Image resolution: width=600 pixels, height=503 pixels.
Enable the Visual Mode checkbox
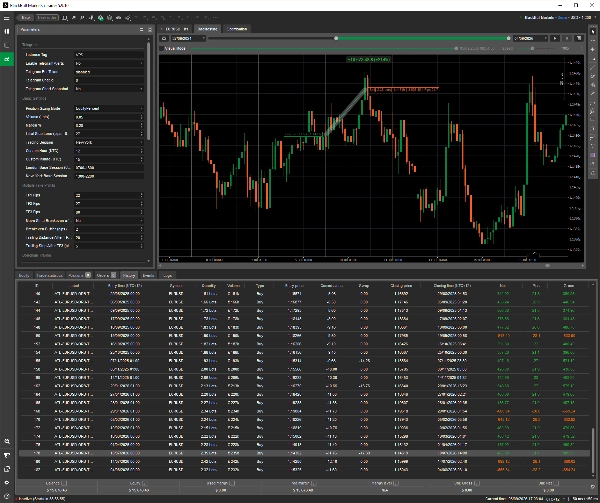(x=161, y=49)
